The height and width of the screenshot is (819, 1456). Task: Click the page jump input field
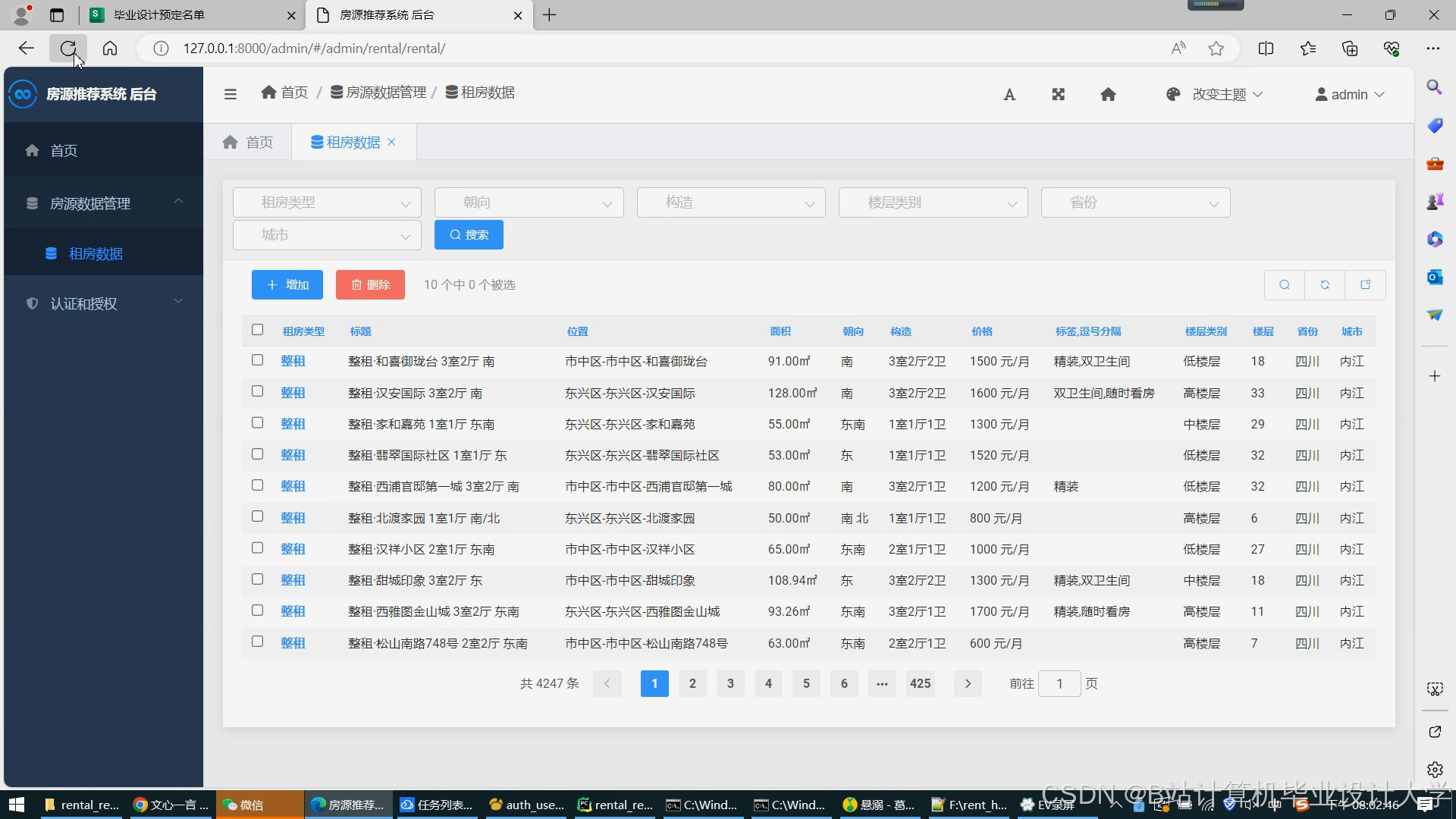[x=1059, y=683]
